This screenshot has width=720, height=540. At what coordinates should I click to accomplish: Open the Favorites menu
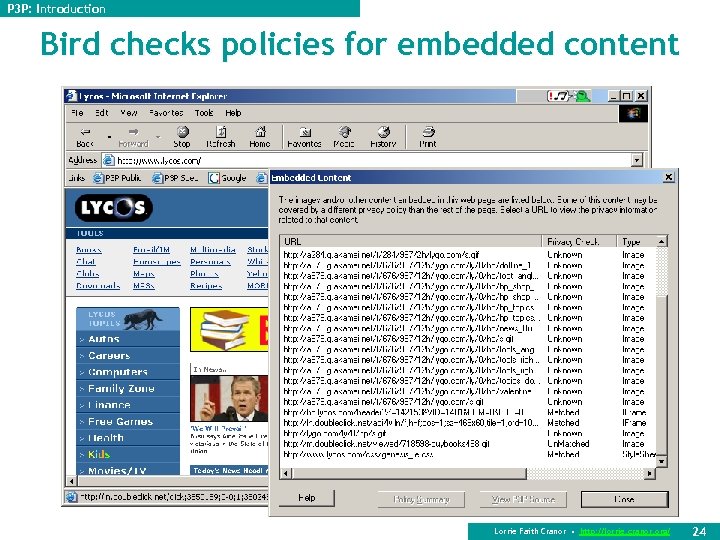coord(166,113)
